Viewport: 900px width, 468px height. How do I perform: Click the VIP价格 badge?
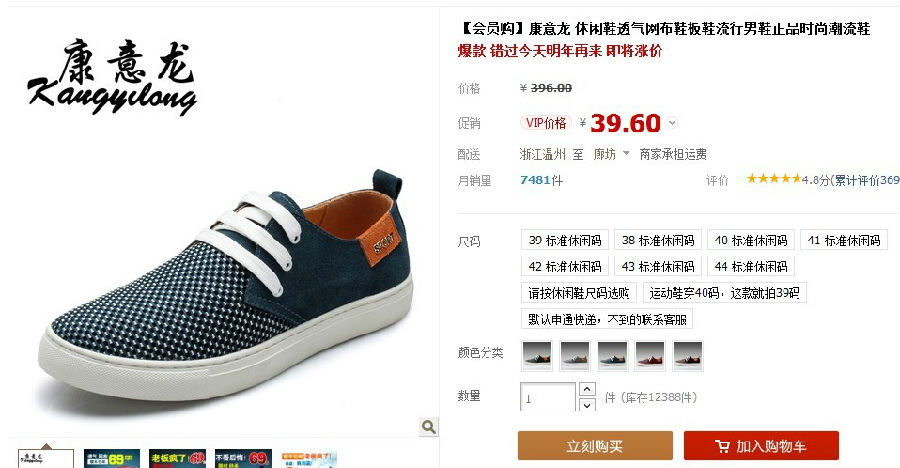[x=545, y=123]
